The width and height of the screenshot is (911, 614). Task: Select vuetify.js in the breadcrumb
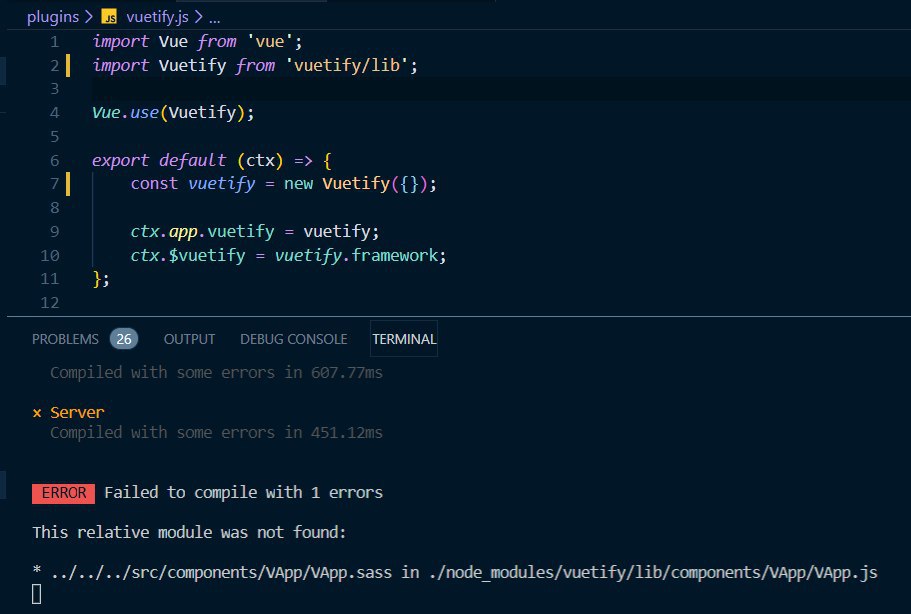tap(157, 17)
